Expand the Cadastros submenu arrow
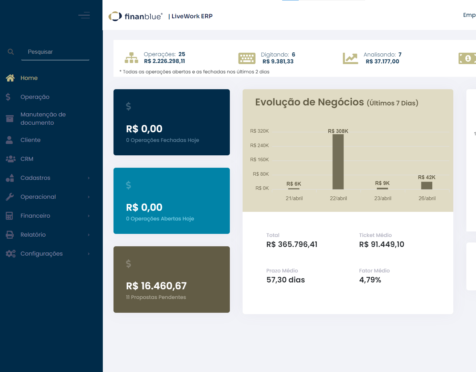The width and height of the screenshot is (476, 372). (88, 178)
